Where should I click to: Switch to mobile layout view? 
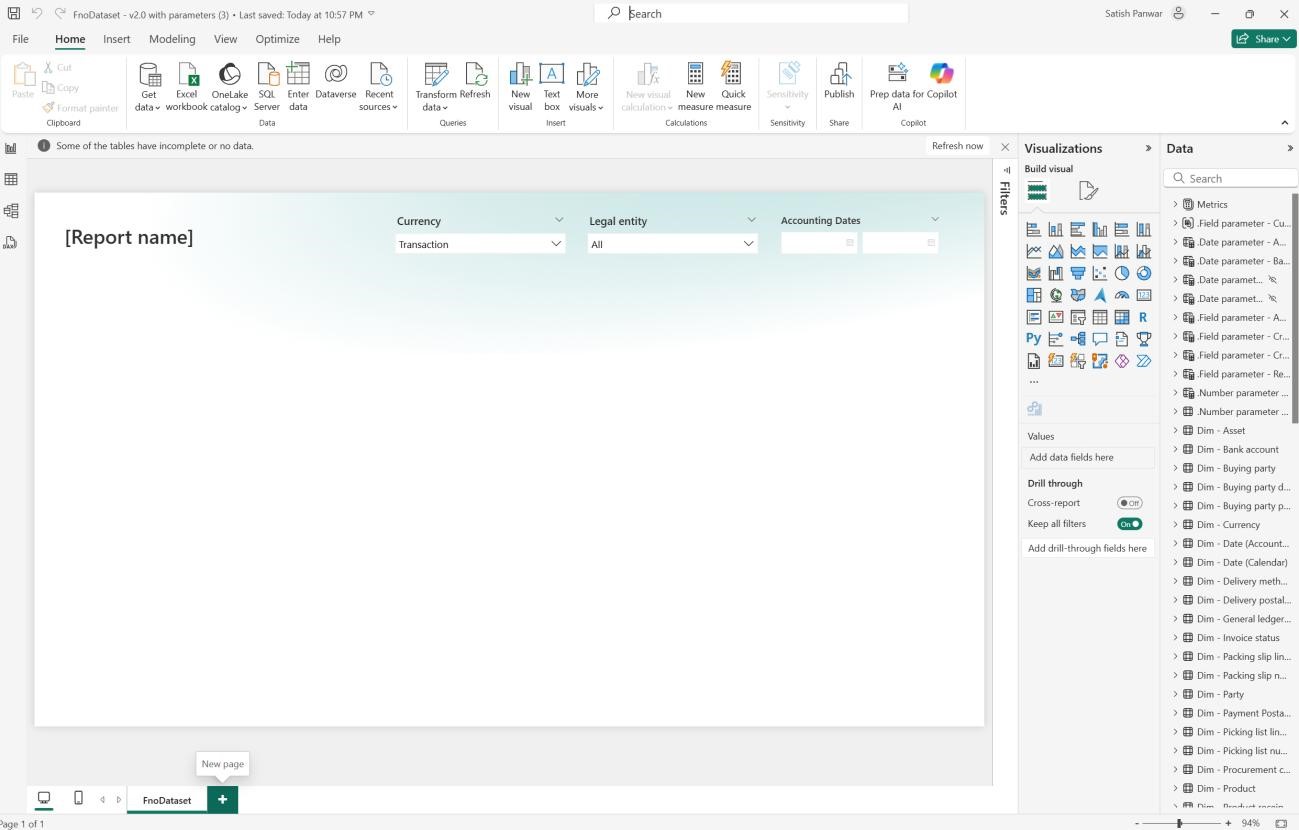pos(79,799)
